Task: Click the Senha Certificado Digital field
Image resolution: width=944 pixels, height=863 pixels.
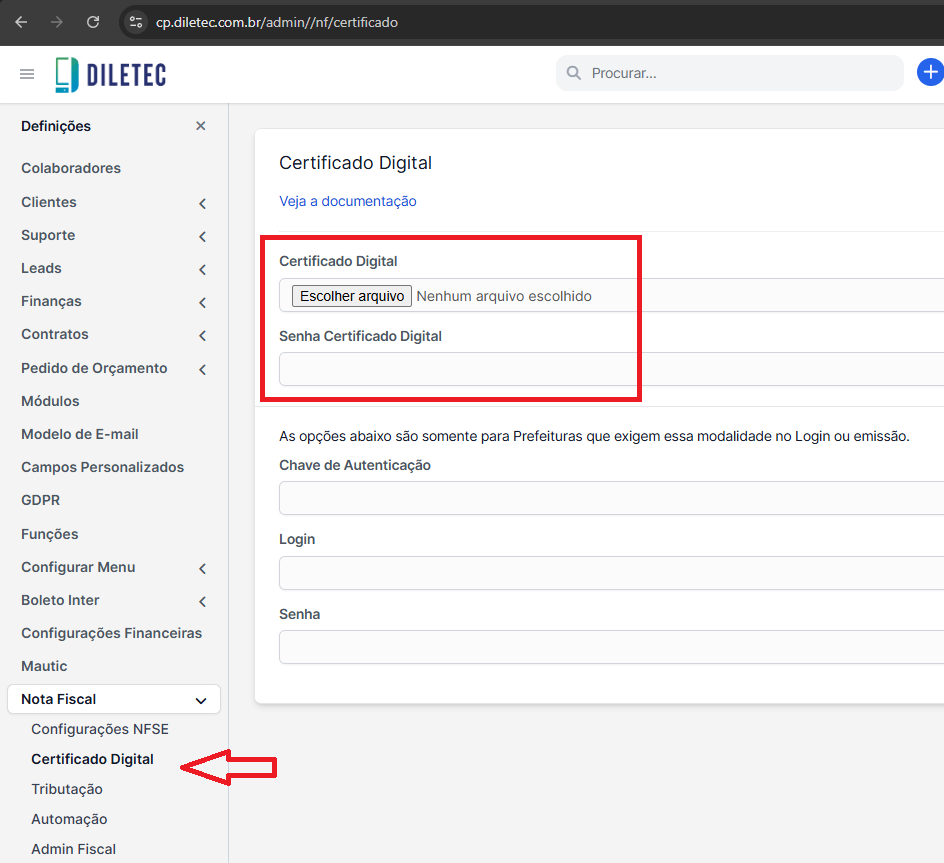Action: click(610, 369)
